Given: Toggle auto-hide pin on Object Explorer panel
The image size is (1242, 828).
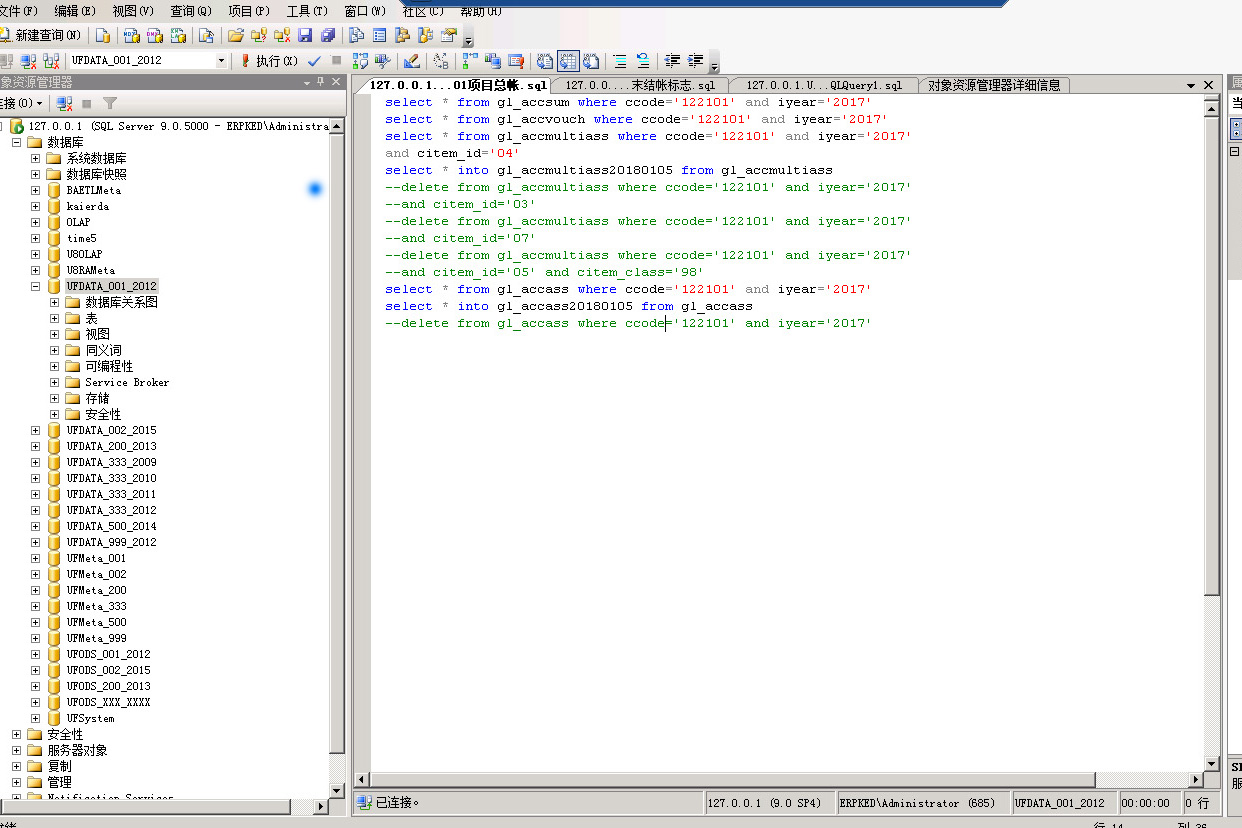Looking at the screenshot, I should [320, 83].
